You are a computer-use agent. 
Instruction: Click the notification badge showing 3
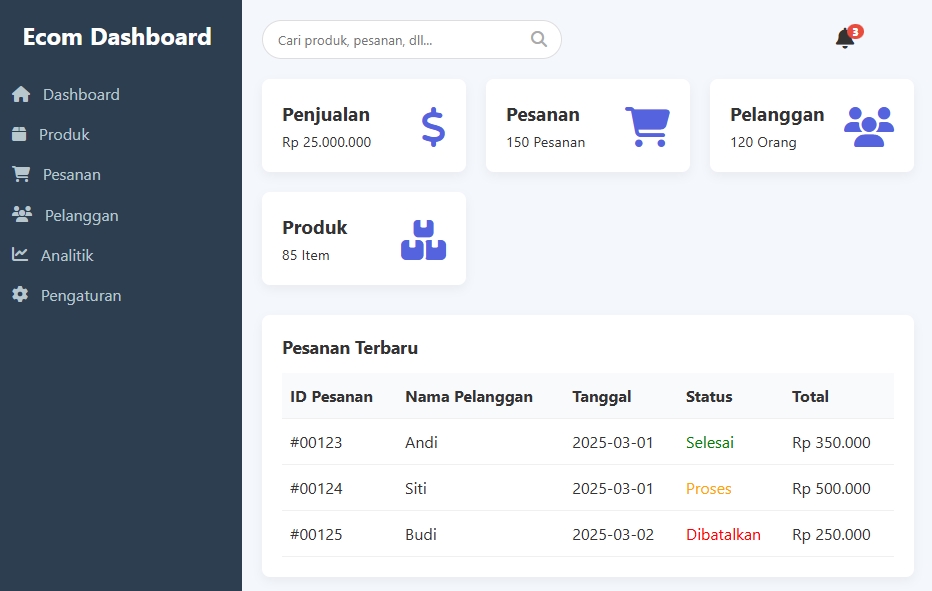pos(856,30)
